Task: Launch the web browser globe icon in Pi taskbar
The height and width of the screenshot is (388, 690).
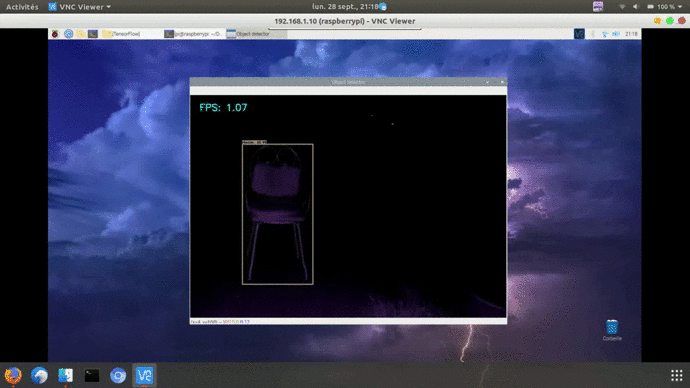Action: click(x=68, y=34)
